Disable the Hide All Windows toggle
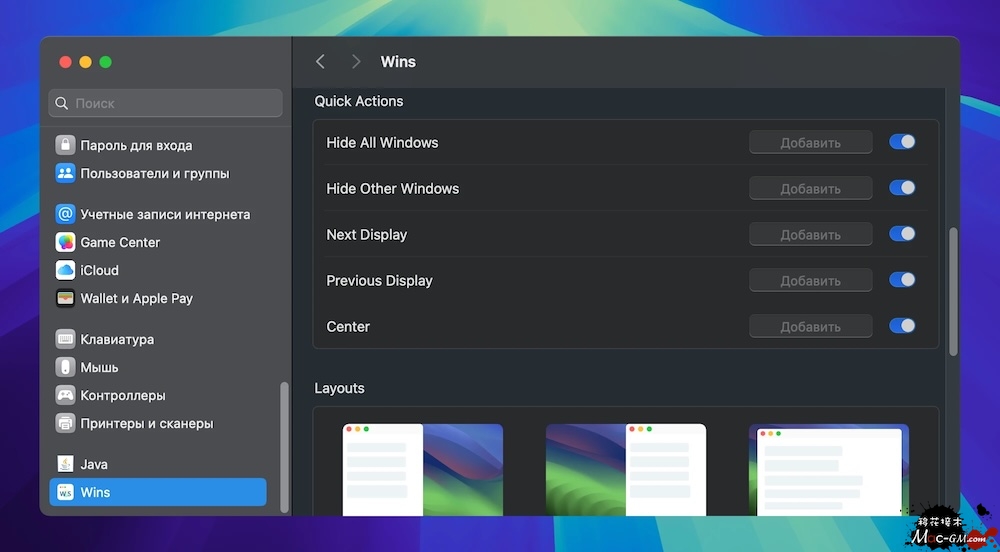Viewport: 1000px width, 552px height. coord(902,142)
